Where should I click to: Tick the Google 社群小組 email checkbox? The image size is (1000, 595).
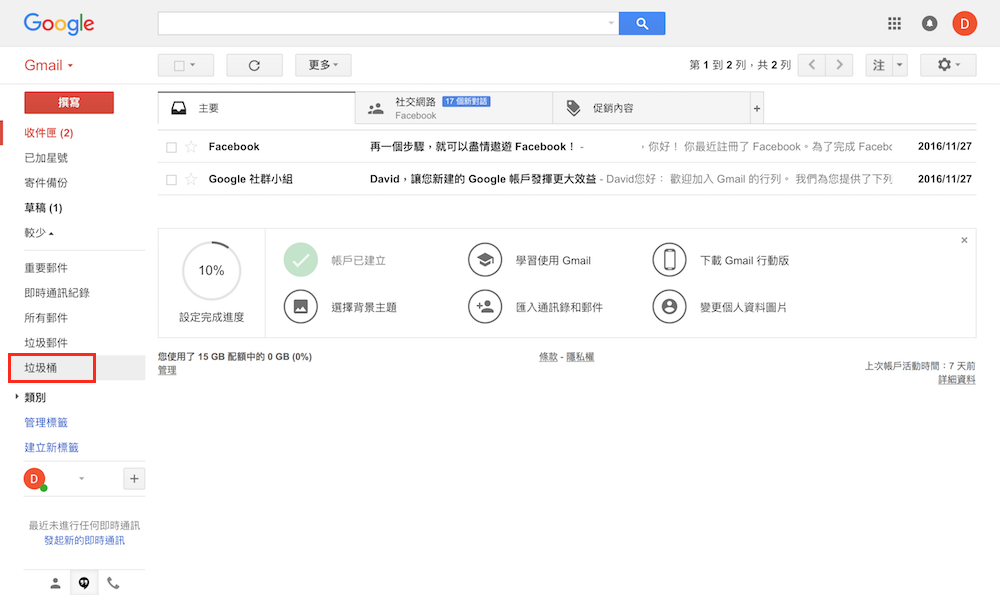tap(171, 180)
